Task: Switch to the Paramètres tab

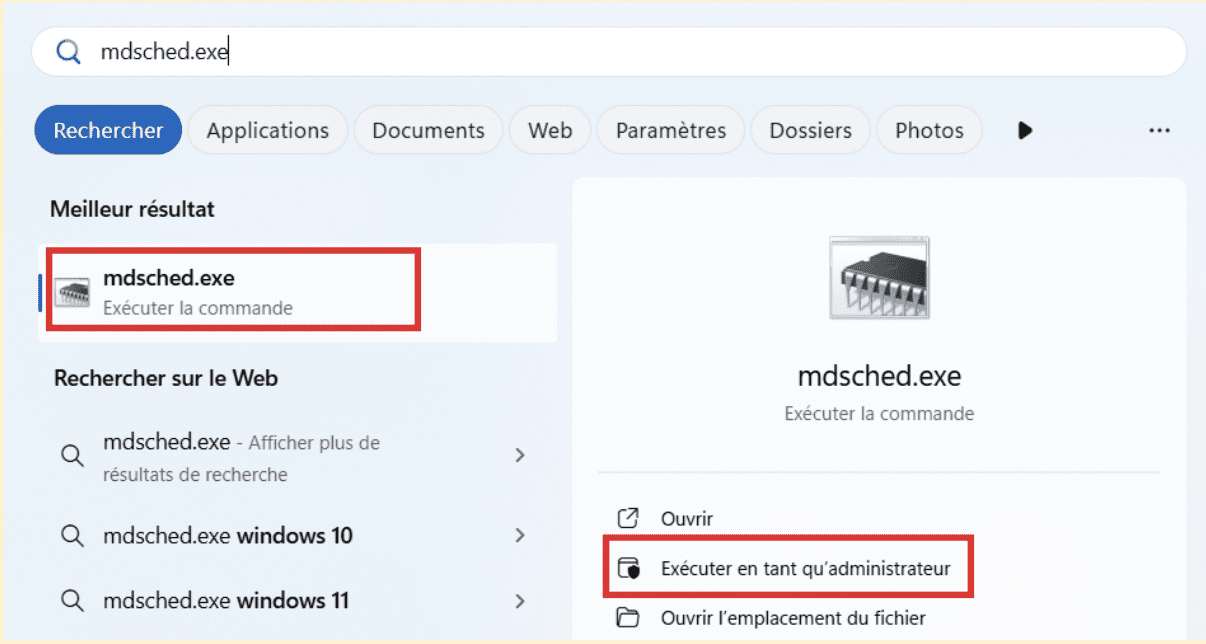Action: pos(670,130)
